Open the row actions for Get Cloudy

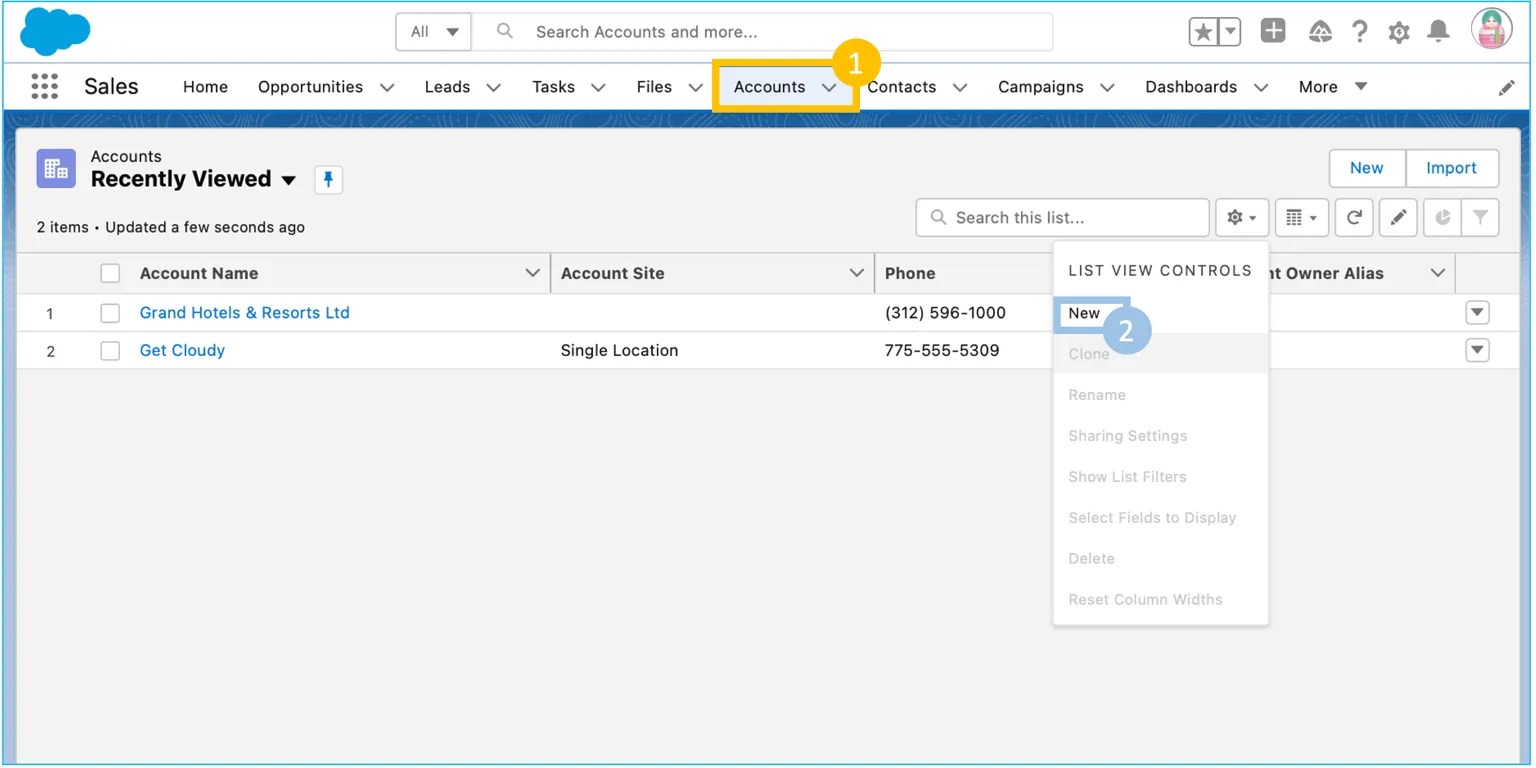[x=1477, y=350]
